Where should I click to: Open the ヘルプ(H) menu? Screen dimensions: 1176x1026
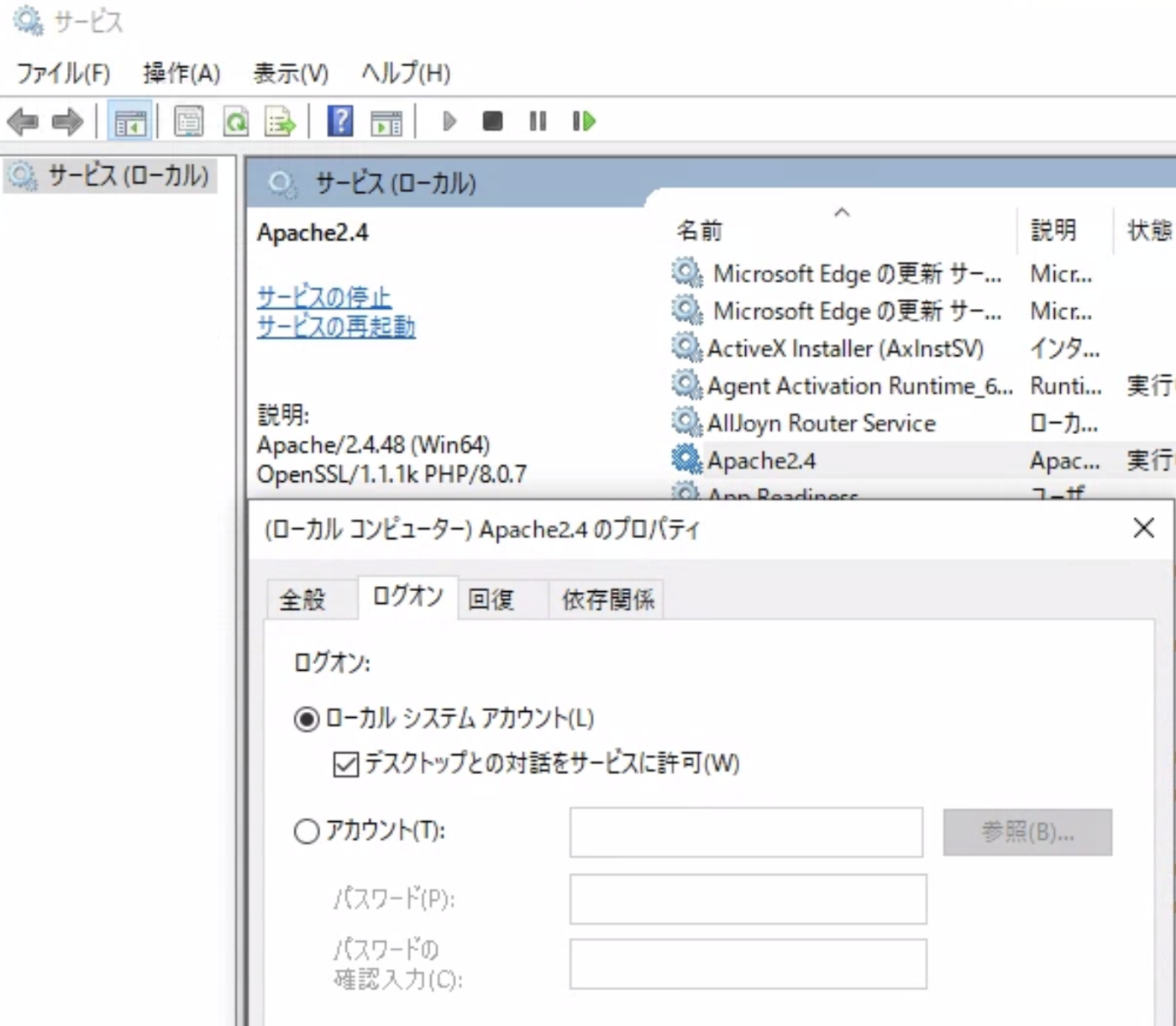coord(406,73)
